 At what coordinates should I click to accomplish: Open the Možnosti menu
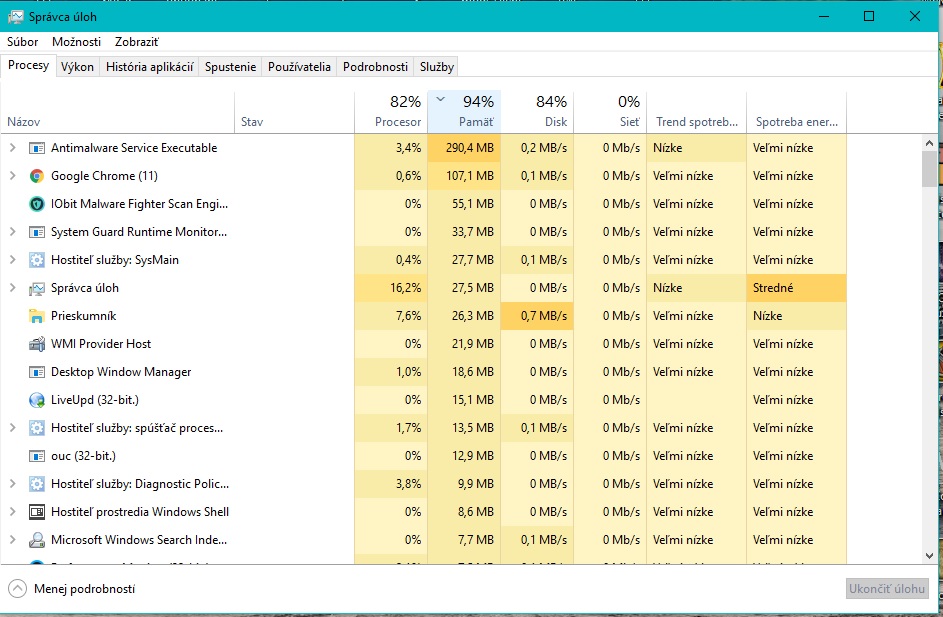click(76, 42)
